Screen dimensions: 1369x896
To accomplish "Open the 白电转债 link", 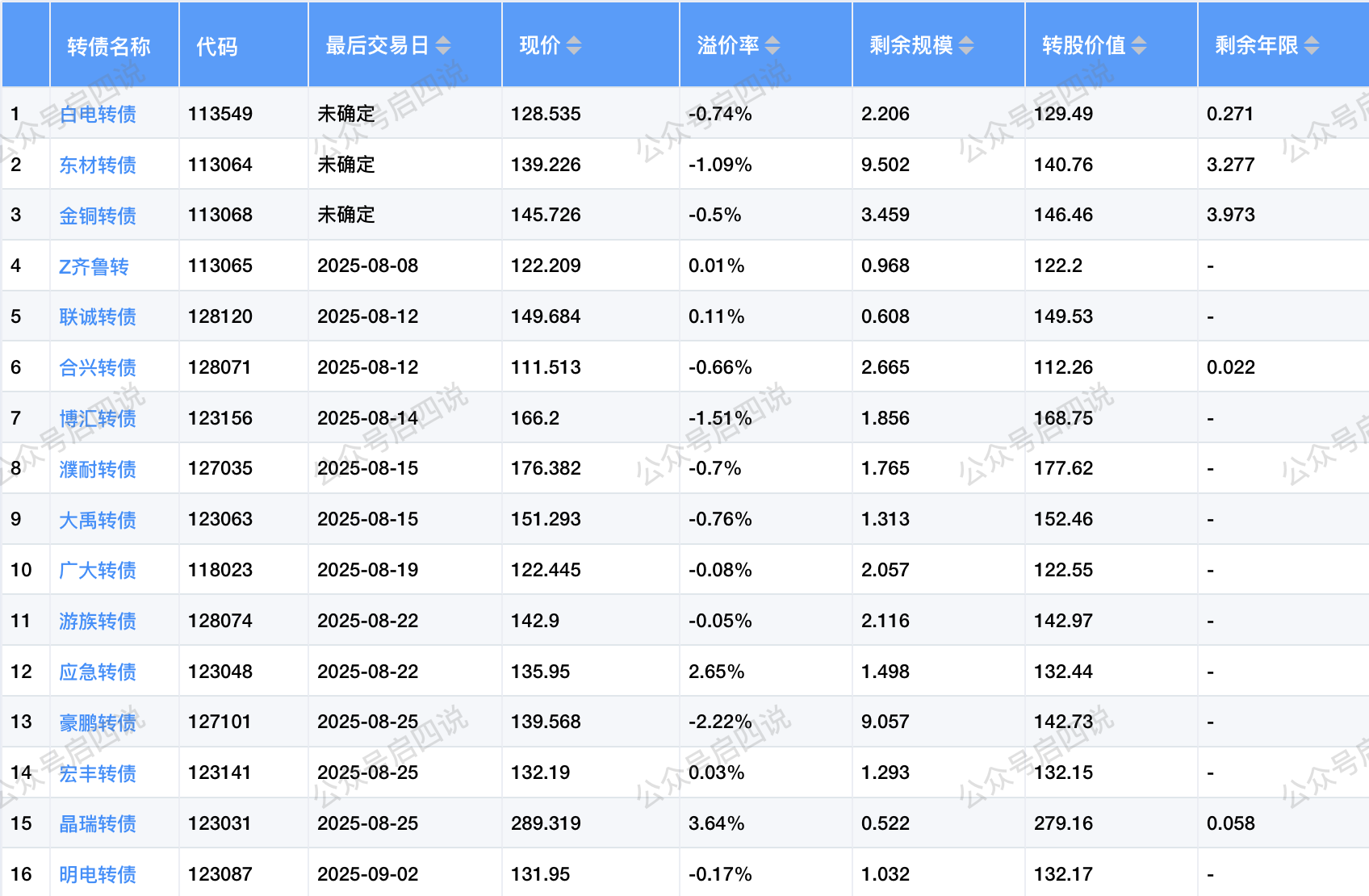I will [98, 115].
